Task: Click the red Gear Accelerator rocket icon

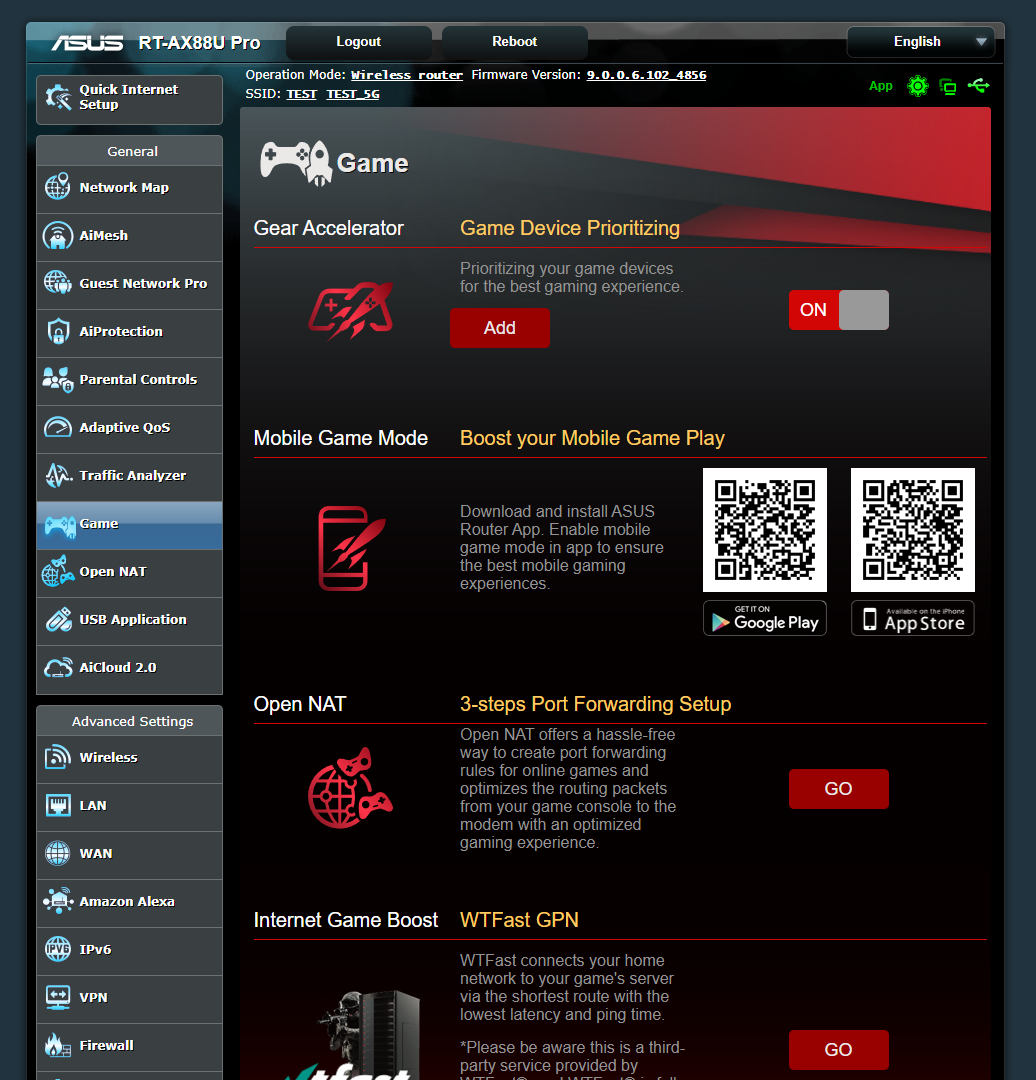Action: (351, 310)
